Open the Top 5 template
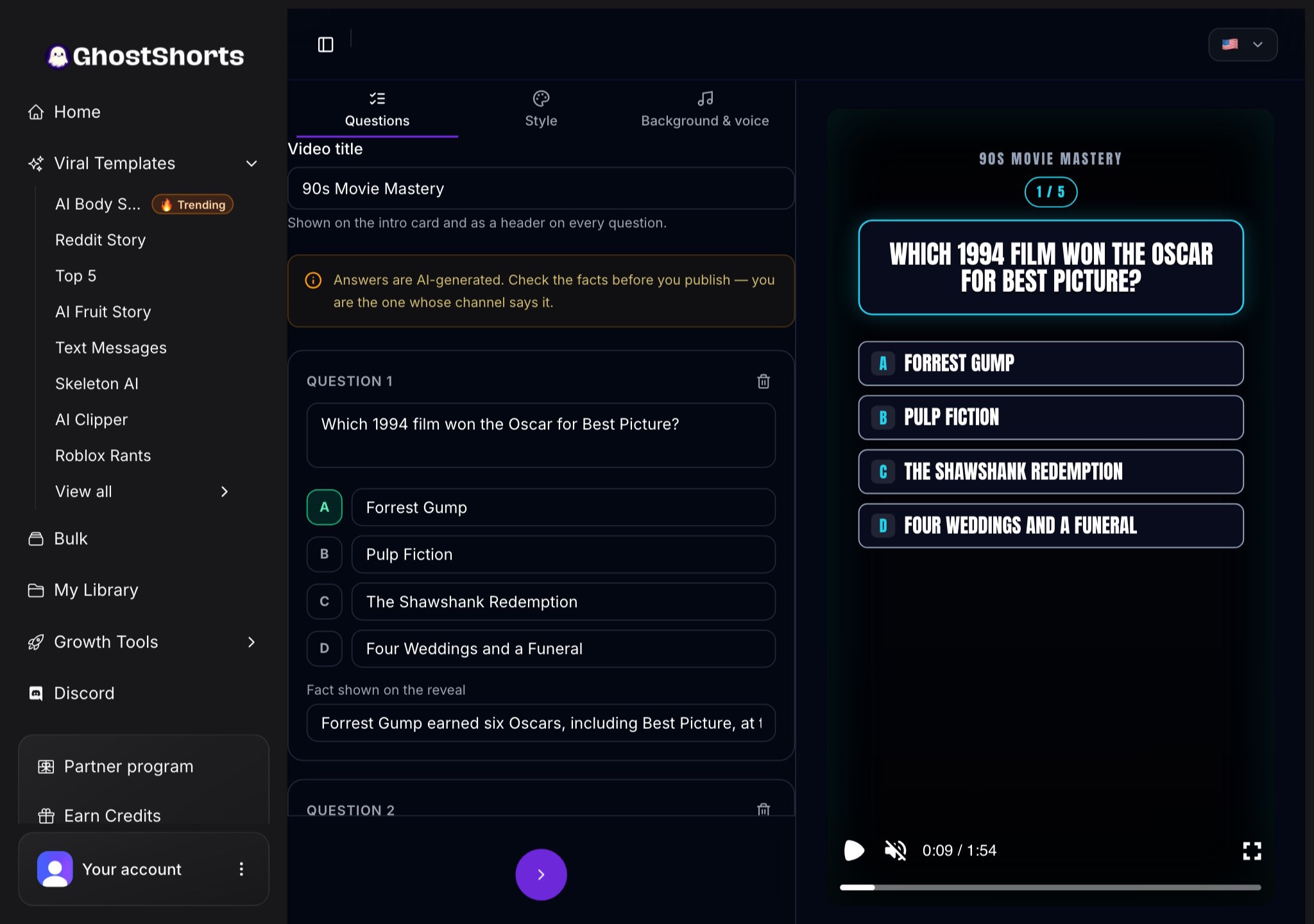 [x=76, y=276]
